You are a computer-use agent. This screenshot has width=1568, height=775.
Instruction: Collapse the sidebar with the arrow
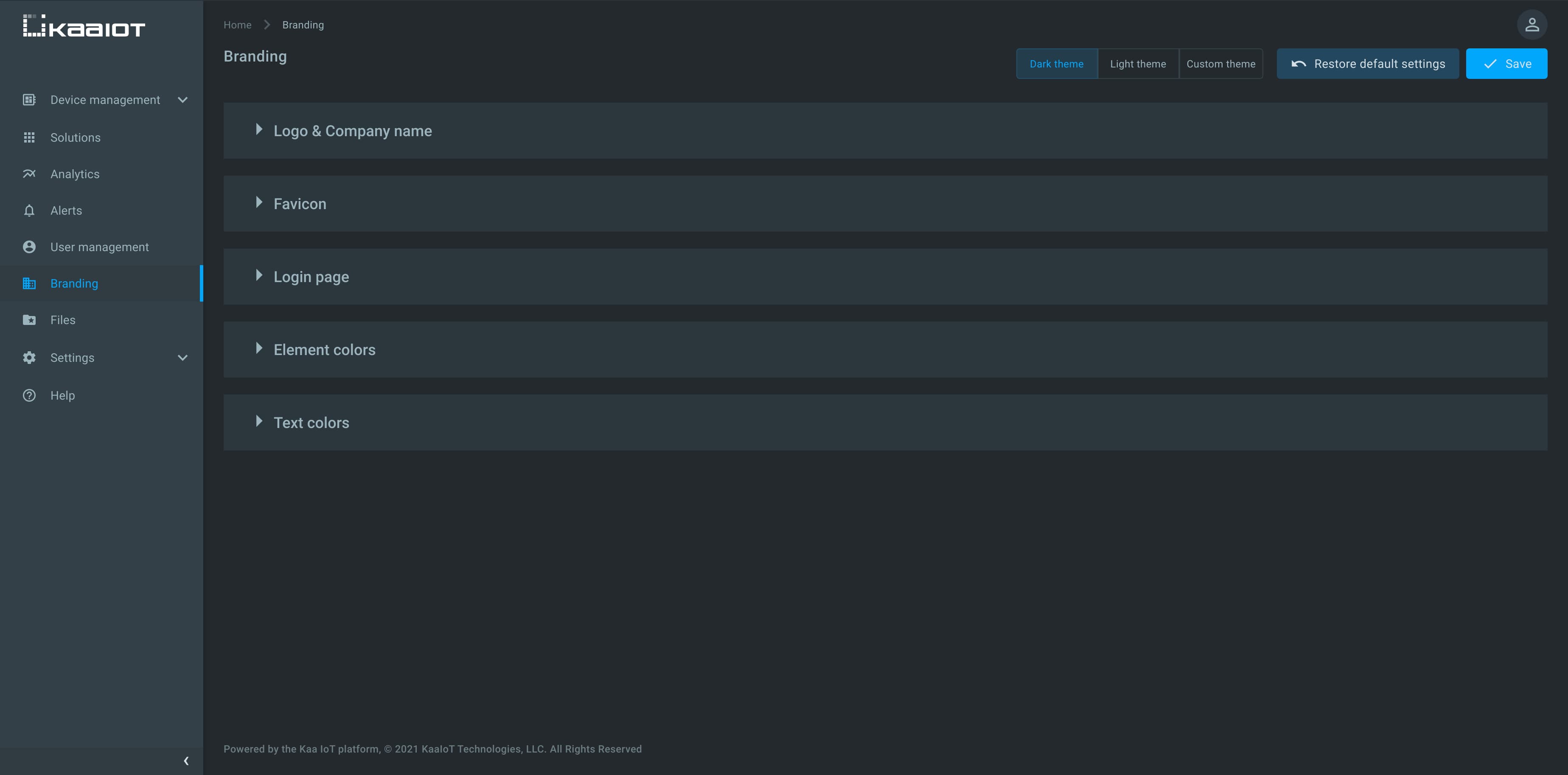pos(186,761)
